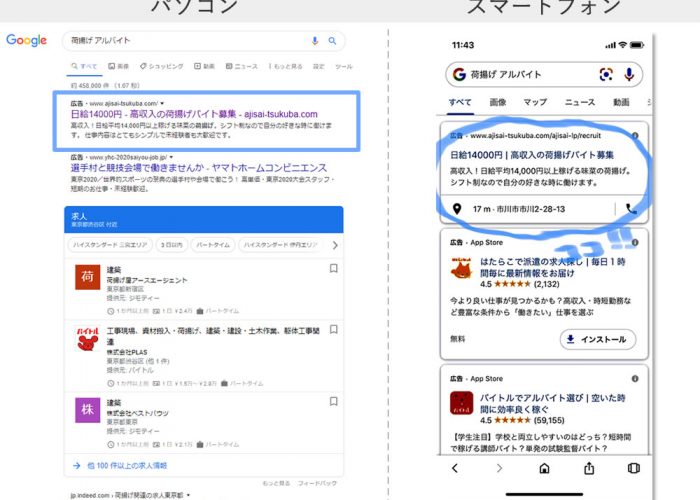
Task: Click the インストール button
Action: pos(598,339)
